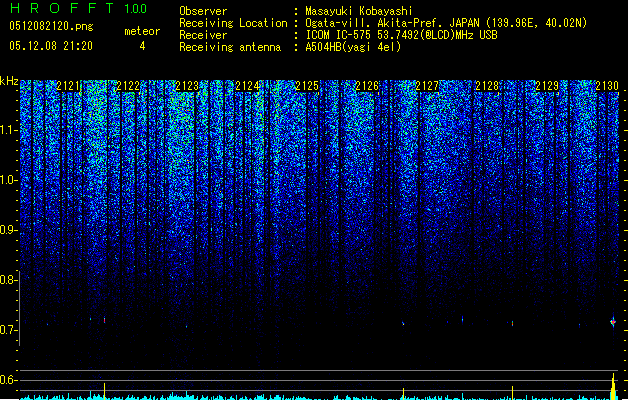
Task: Click the meteor echo just before 2127
Action: 403,323
